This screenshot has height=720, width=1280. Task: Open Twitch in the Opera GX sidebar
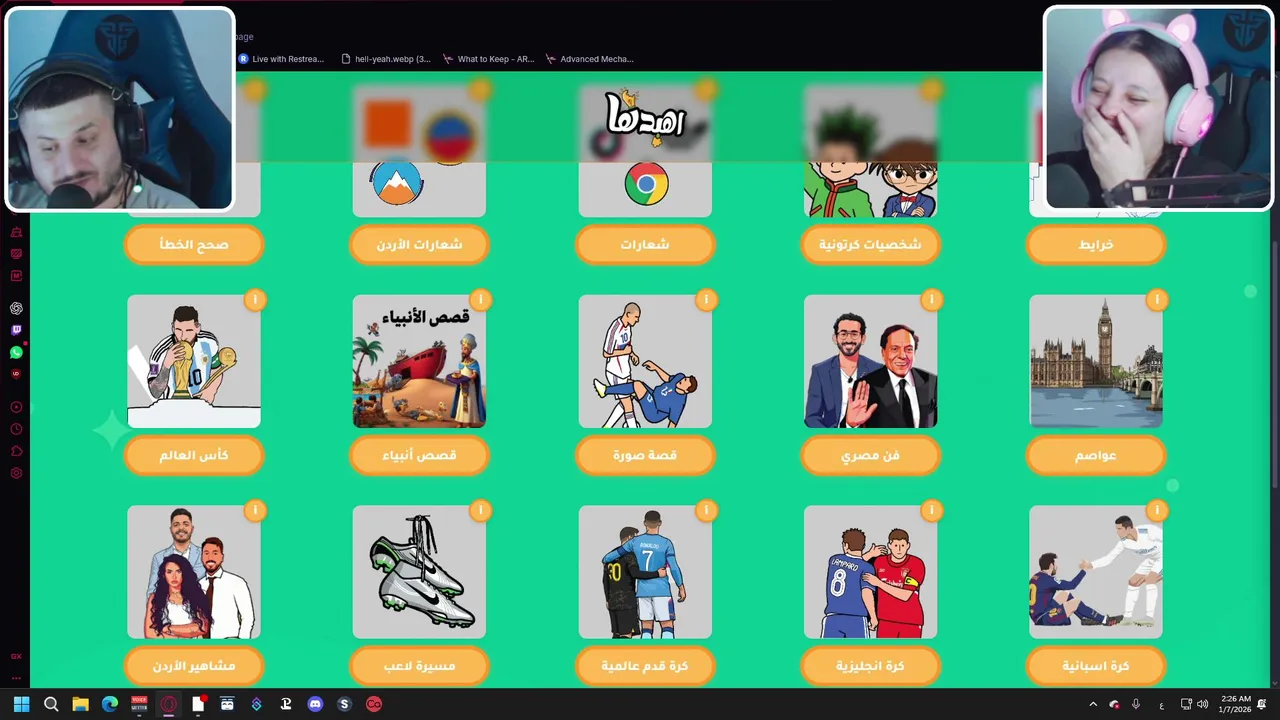click(16, 330)
